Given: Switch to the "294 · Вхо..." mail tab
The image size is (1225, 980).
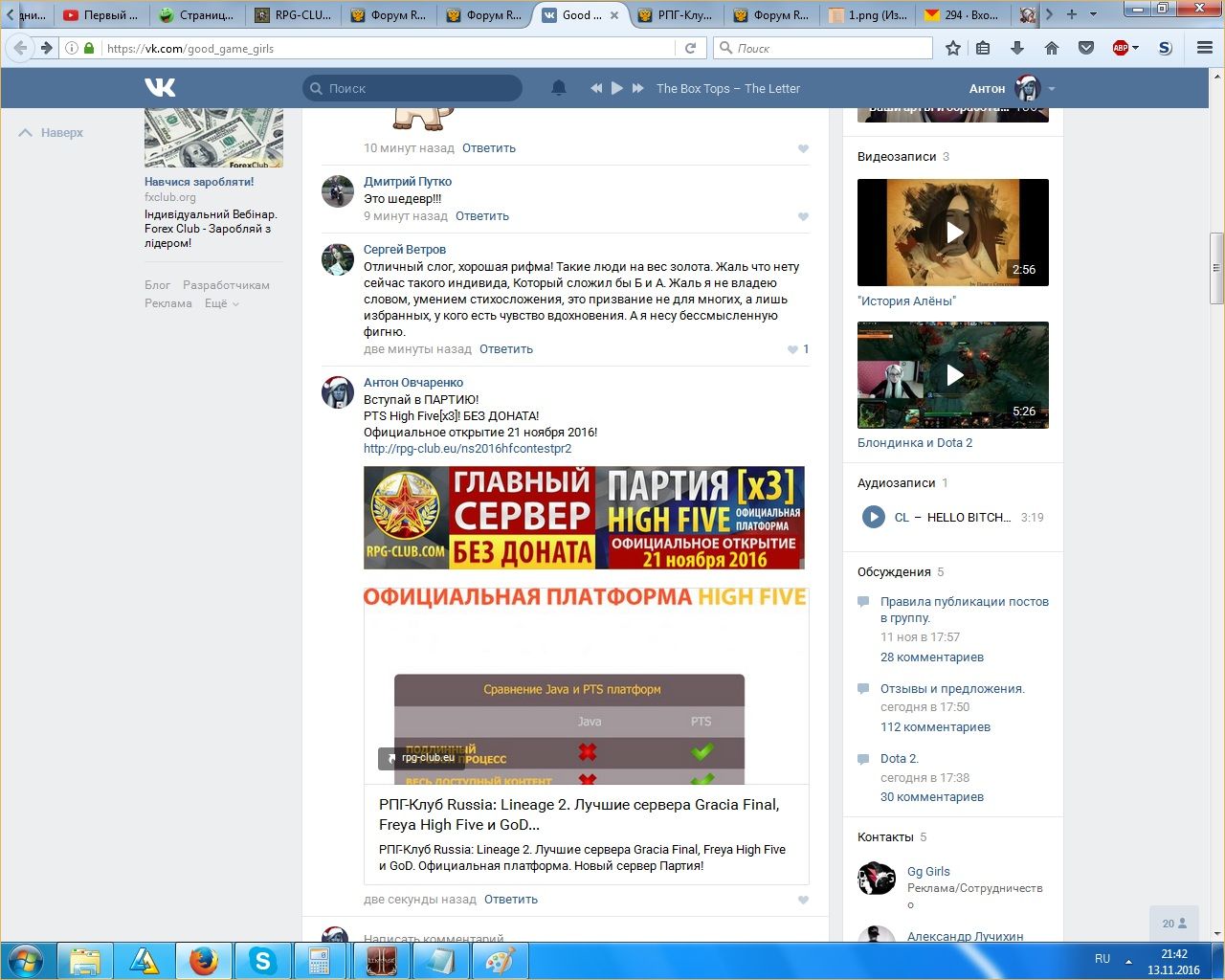Looking at the screenshot, I should tap(962, 14).
